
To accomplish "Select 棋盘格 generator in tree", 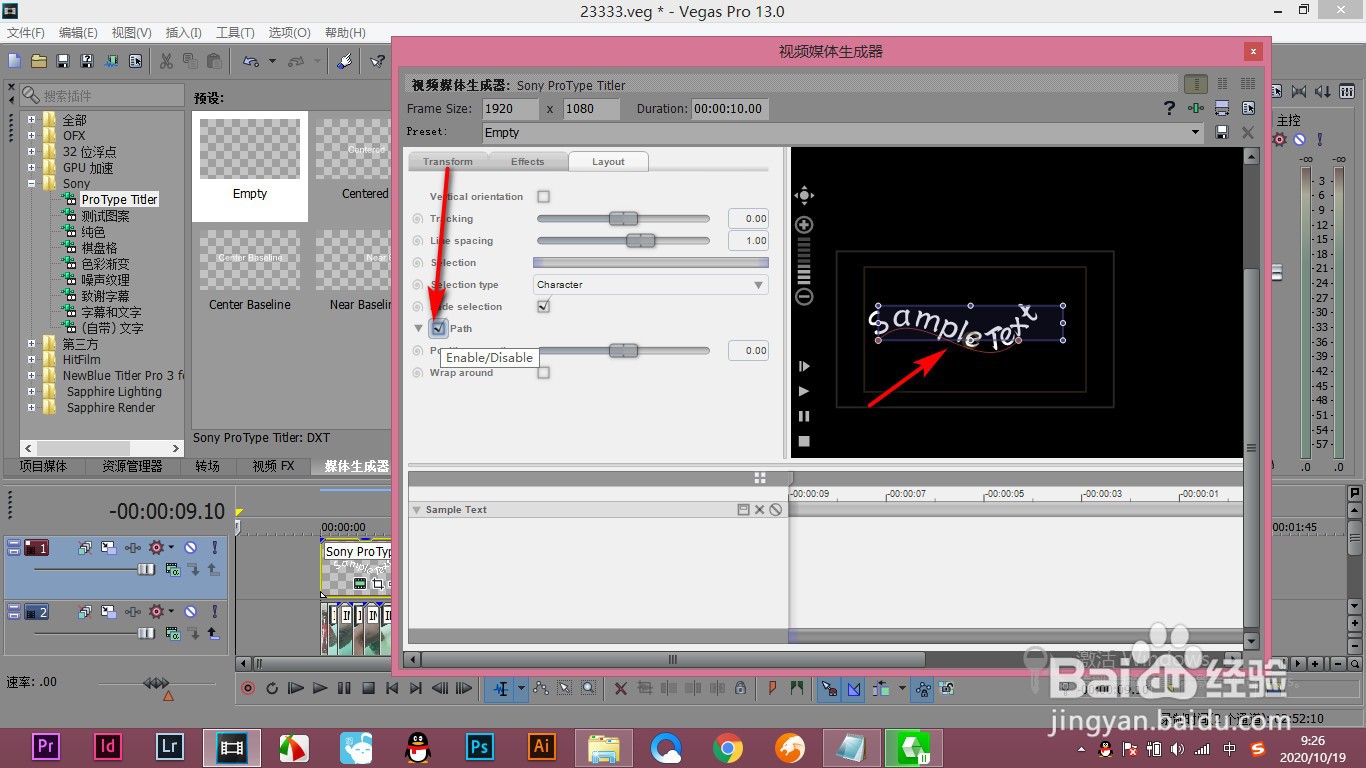I will [x=99, y=248].
